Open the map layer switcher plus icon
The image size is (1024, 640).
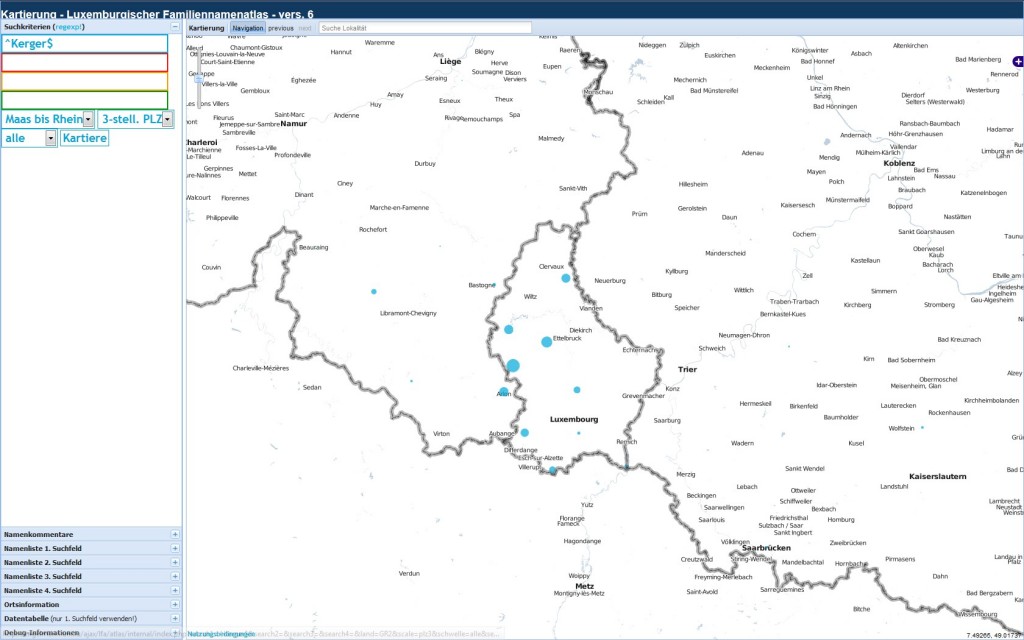point(1018,61)
